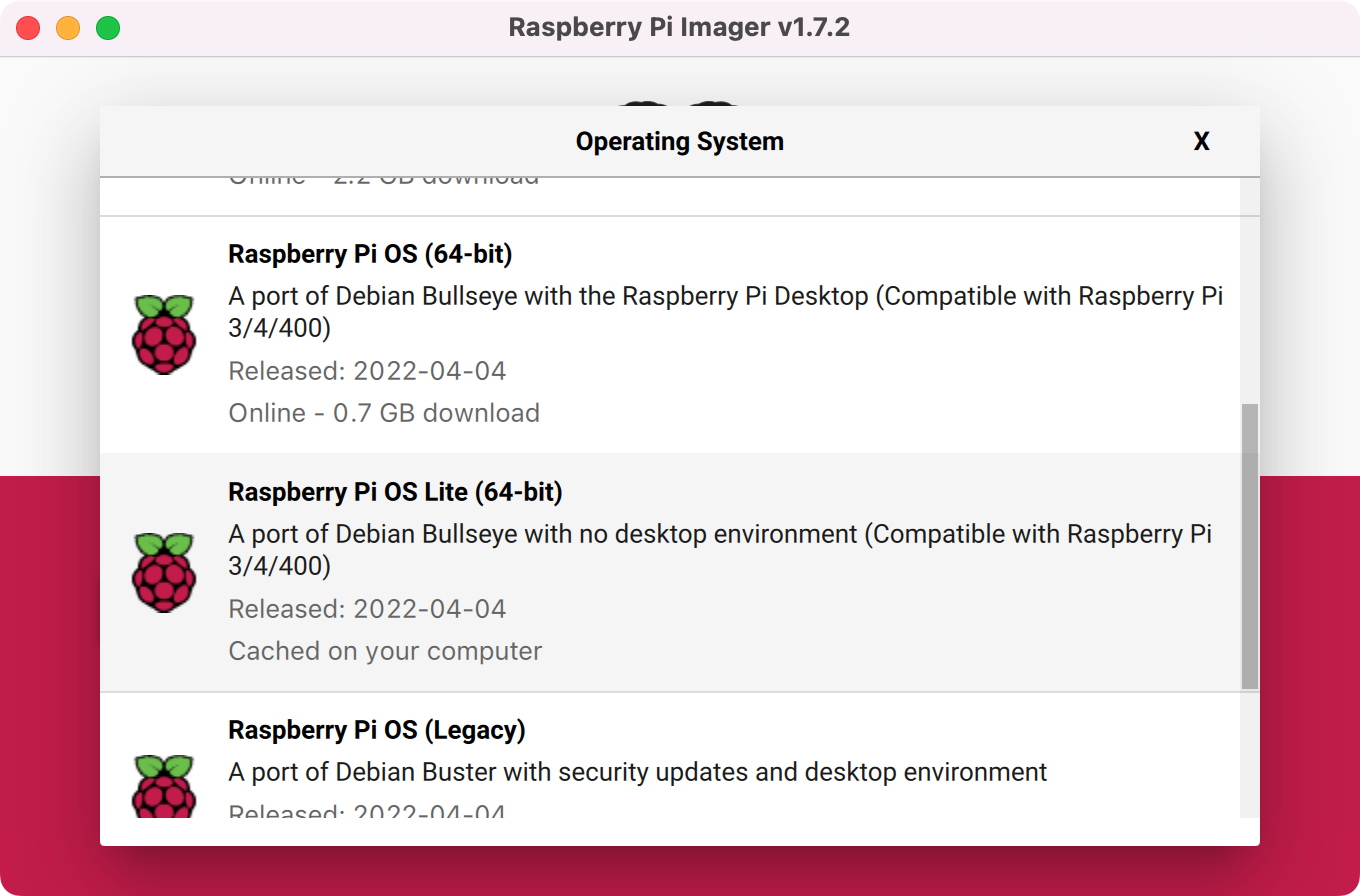Image resolution: width=1360 pixels, height=896 pixels.
Task: Select the partially visible 2.2 GB download entry
Action: (x=384, y=184)
